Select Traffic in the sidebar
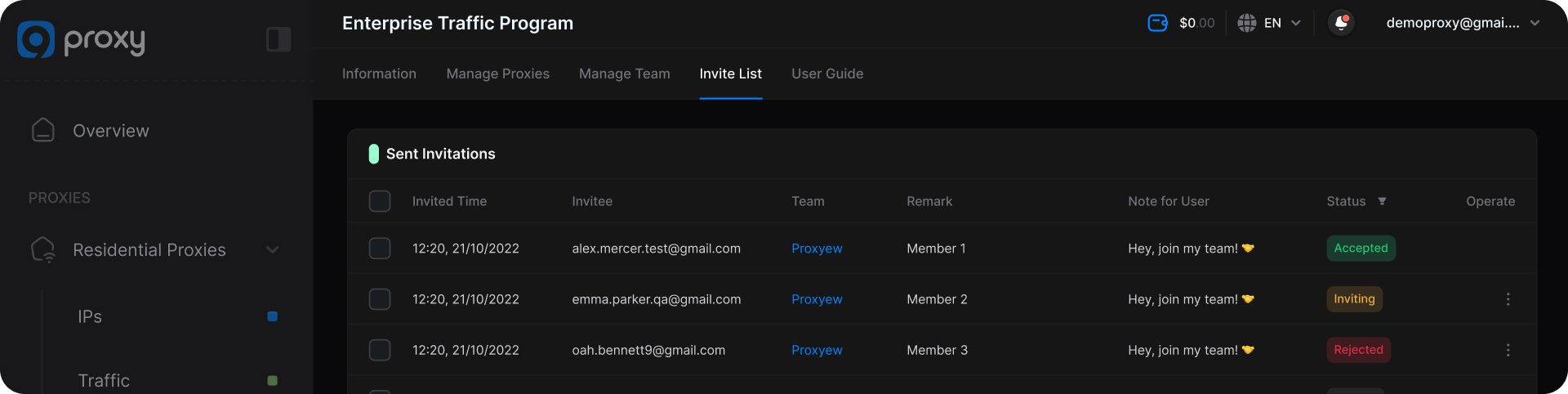1568x394 pixels. pos(104,380)
